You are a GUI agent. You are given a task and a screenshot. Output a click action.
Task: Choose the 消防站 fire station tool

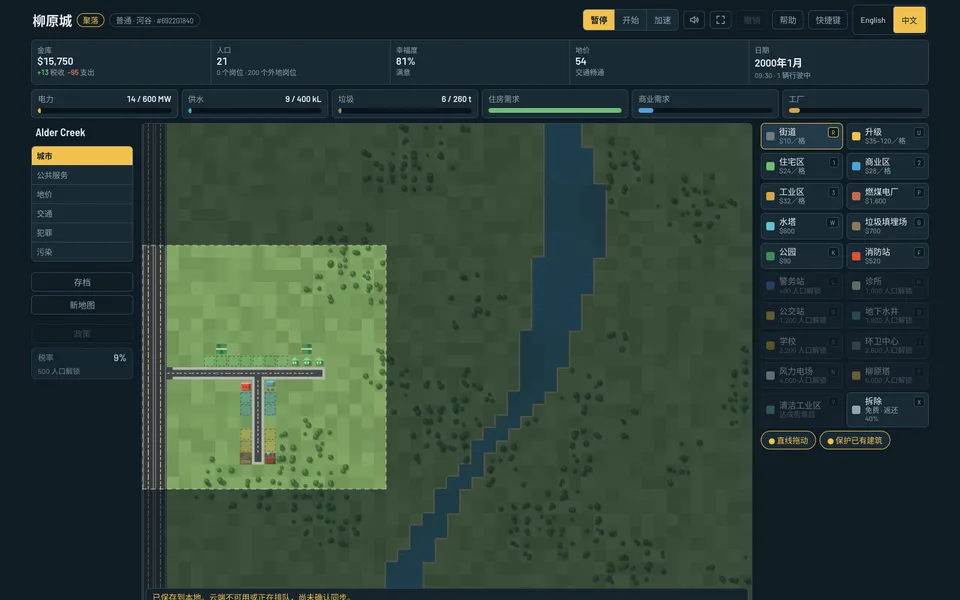pyautogui.click(x=887, y=256)
